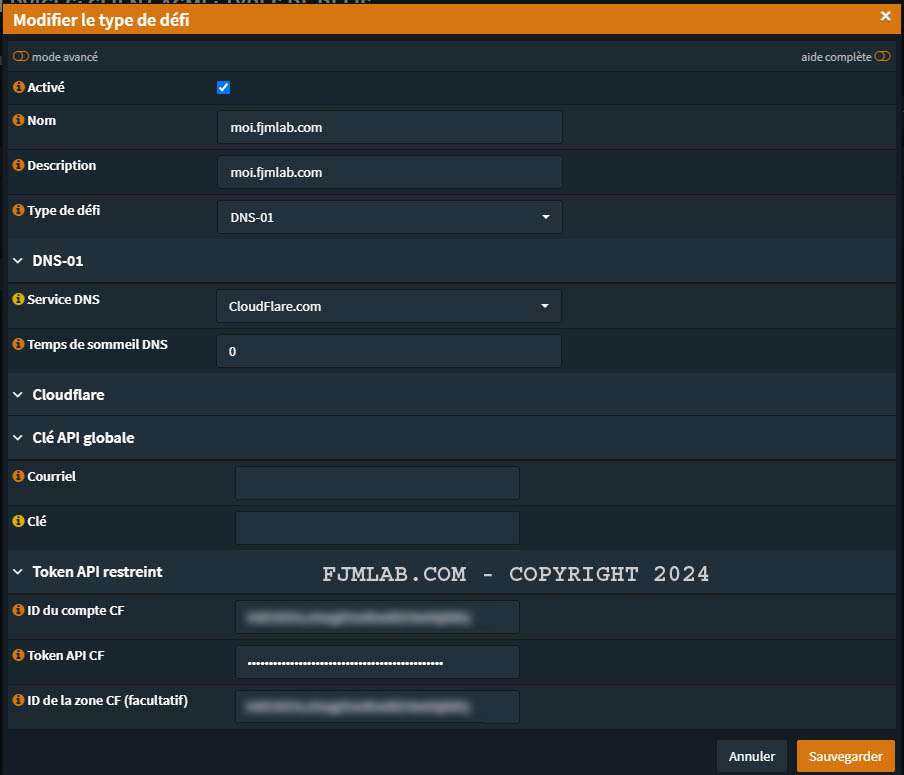Click the Sauvegarder button
Viewport: 904px width, 775px height.
(x=845, y=757)
